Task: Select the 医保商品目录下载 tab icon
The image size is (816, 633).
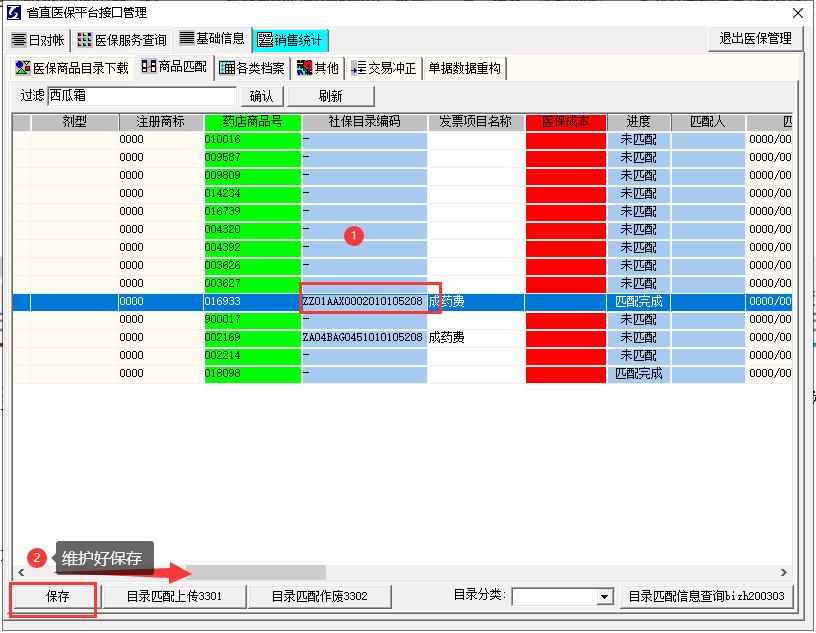Action: coord(23,69)
